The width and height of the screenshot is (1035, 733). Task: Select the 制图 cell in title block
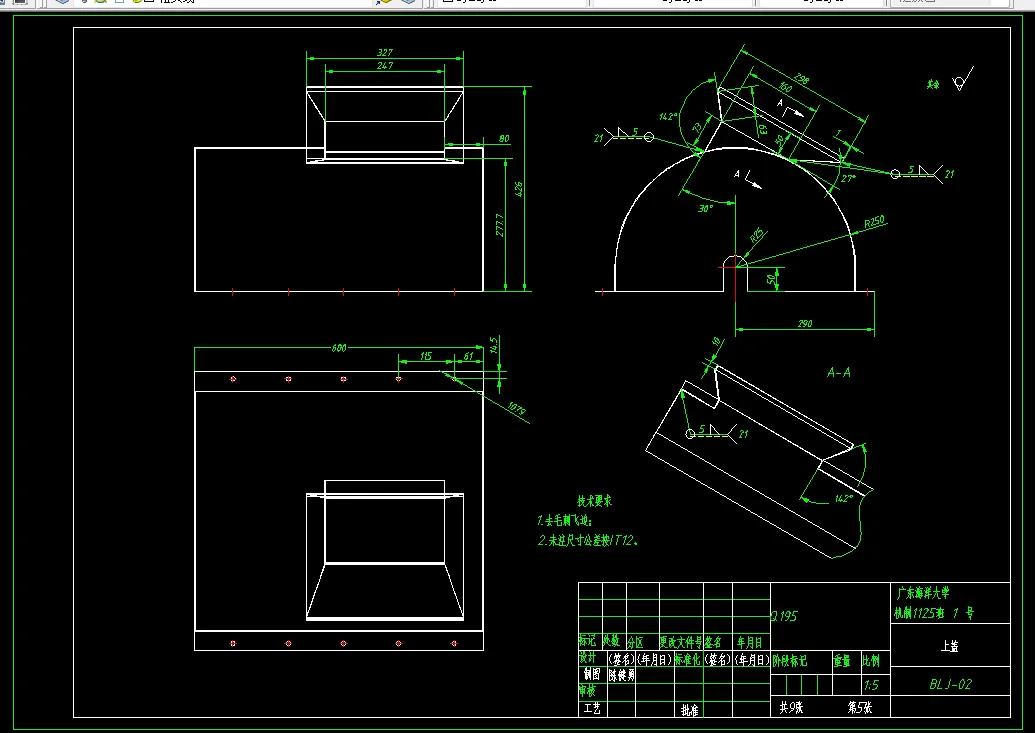(x=592, y=674)
